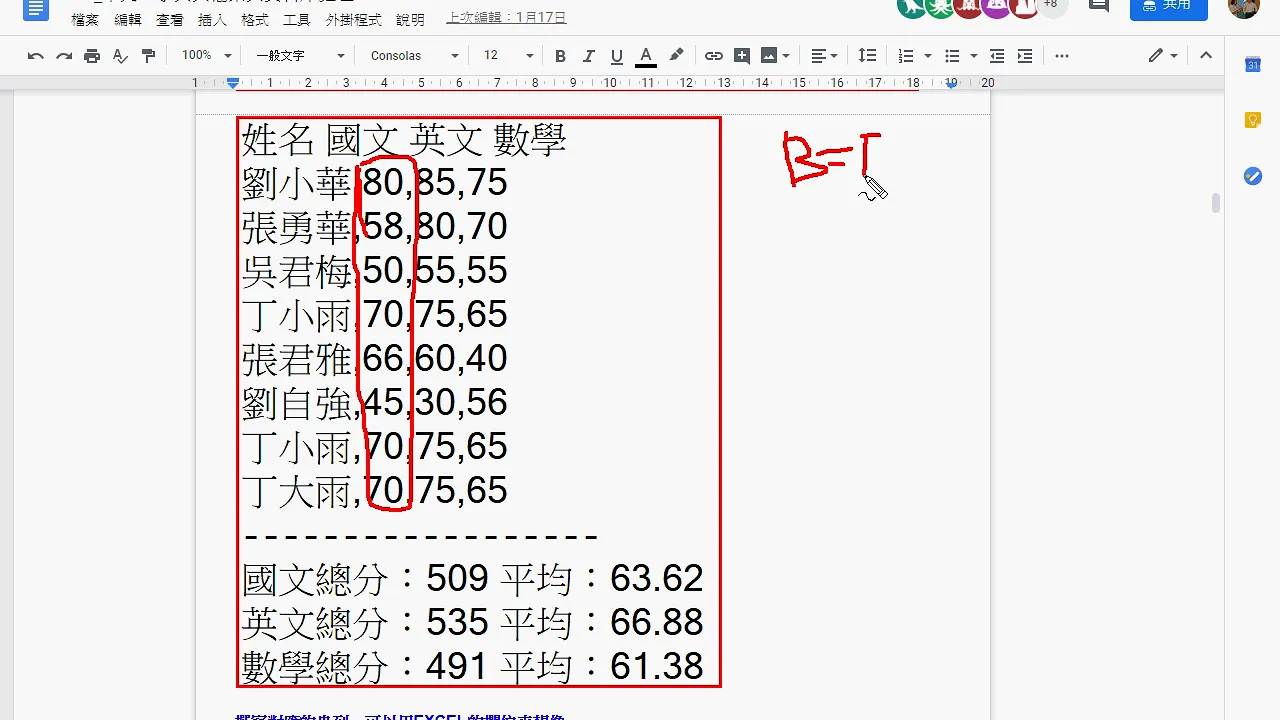Expand bulleted list style arrow
The width and height of the screenshot is (1280, 720).
pos(974,56)
